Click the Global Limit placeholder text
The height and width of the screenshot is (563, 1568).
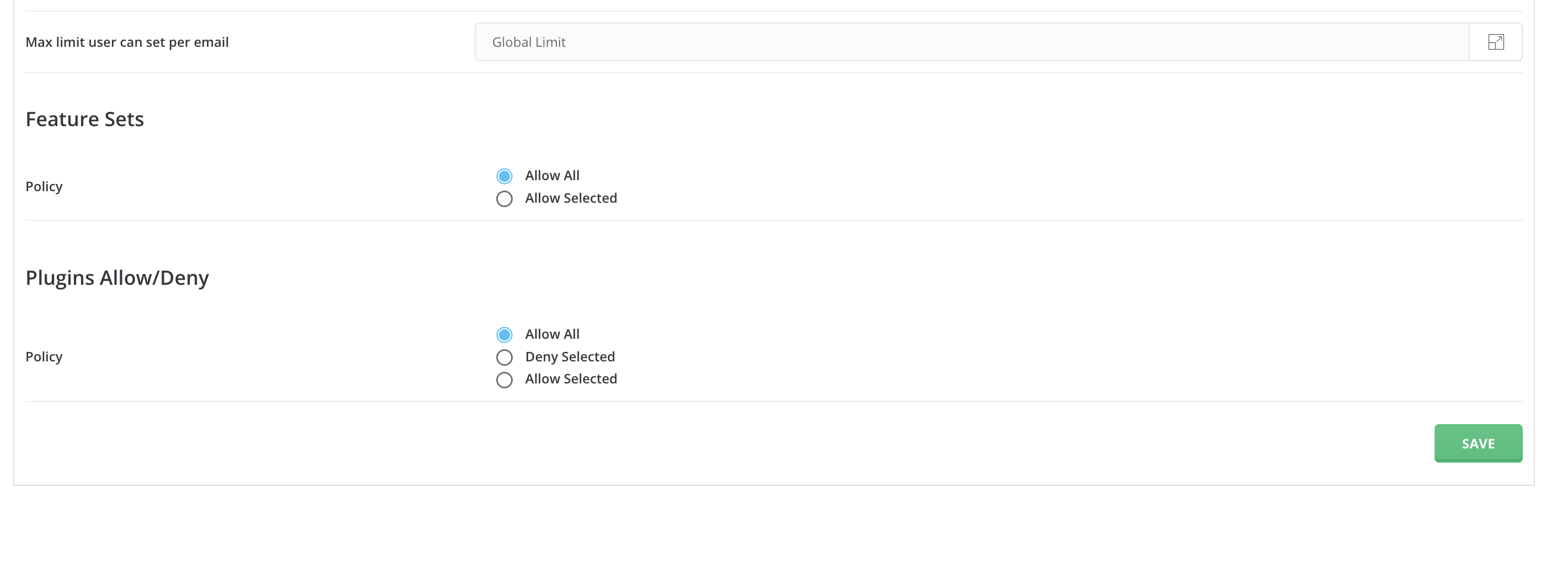tap(529, 42)
